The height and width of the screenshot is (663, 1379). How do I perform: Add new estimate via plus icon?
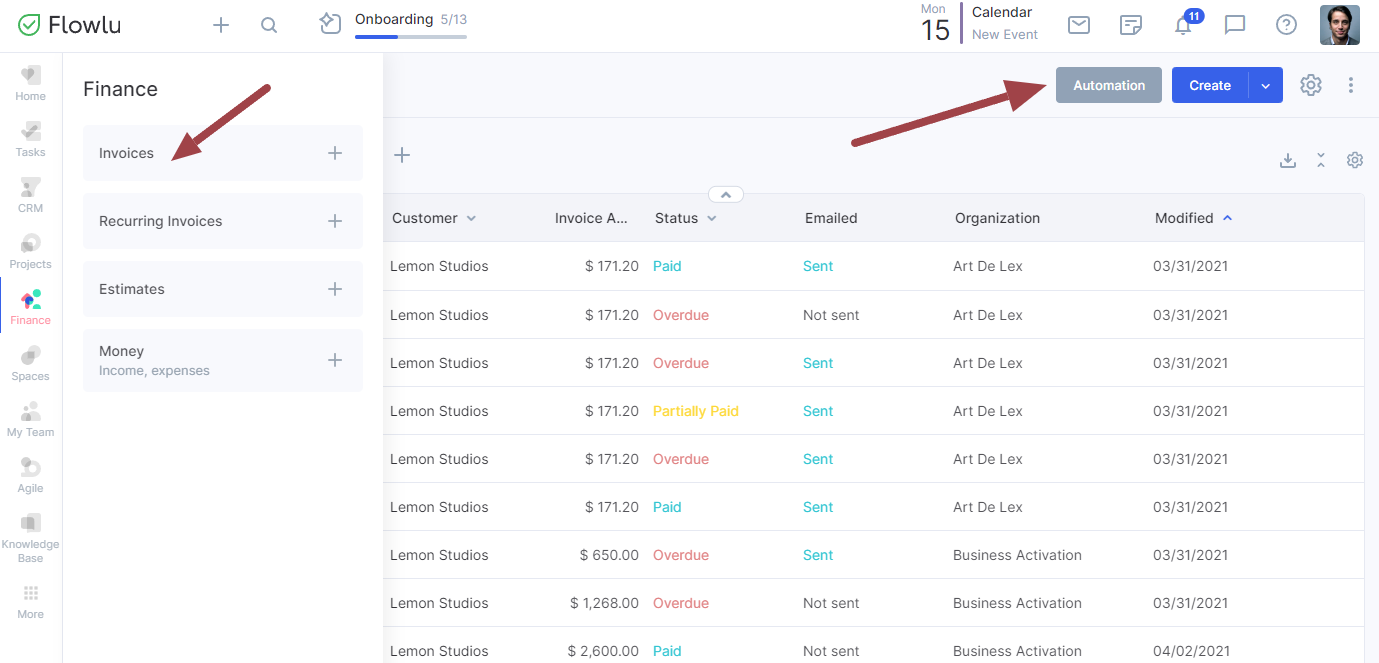click(x=335, y=289)
